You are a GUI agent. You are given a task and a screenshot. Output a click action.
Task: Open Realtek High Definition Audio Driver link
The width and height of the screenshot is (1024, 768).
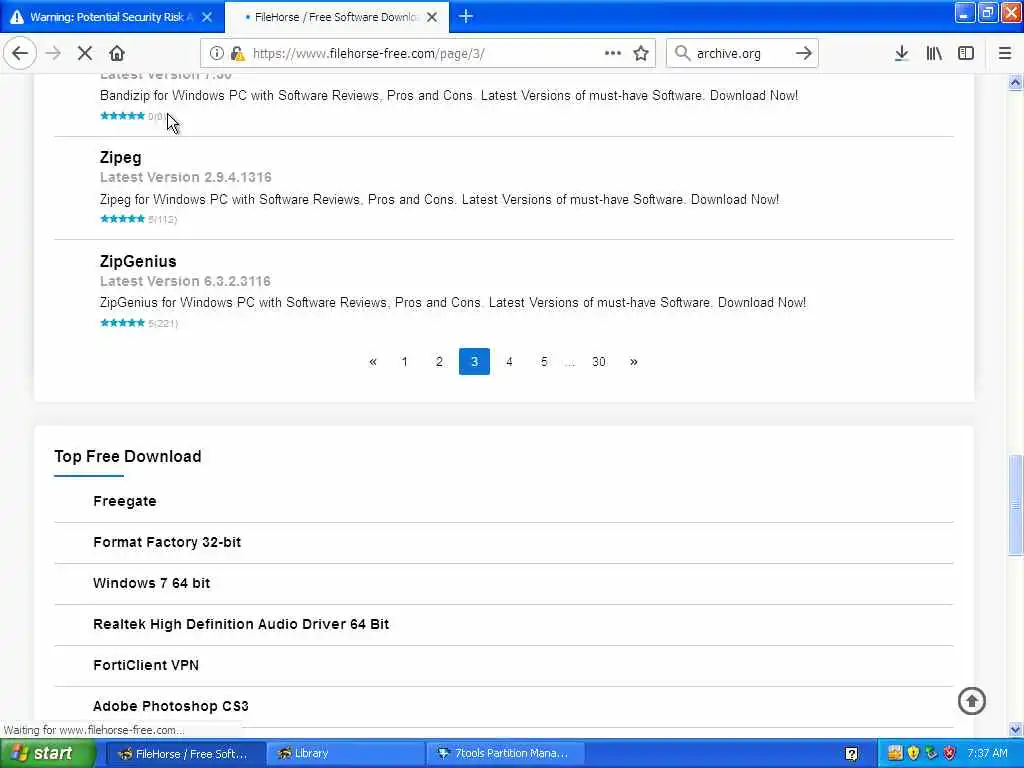click(x=241, y=624)
